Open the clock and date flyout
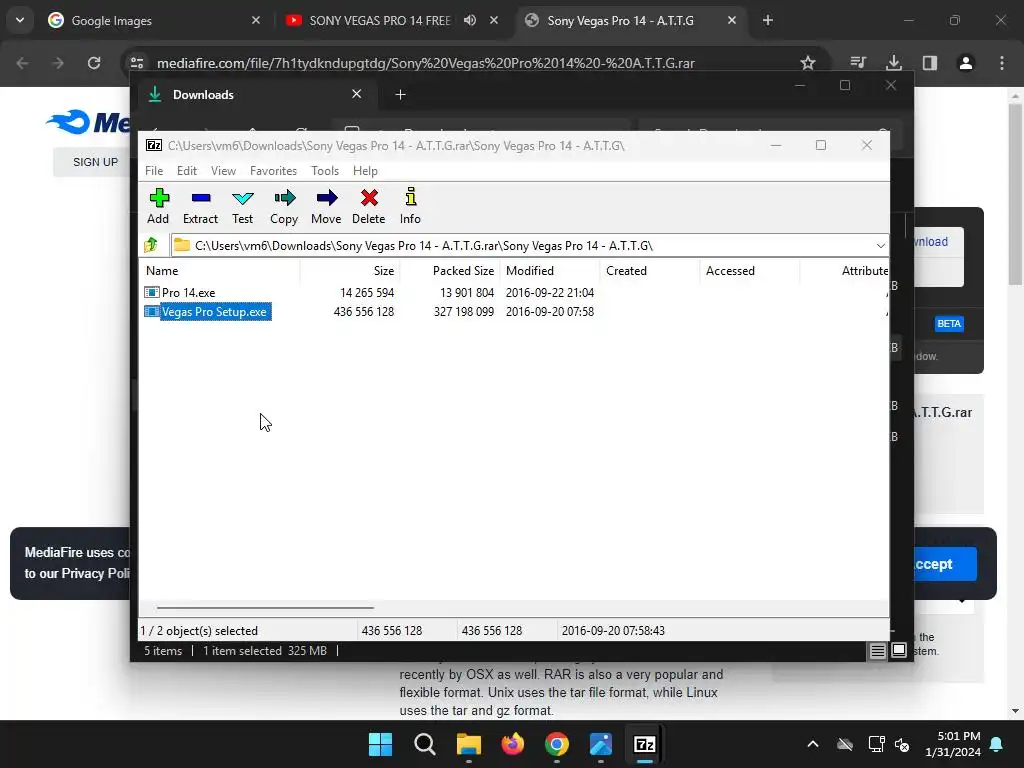Image resolution: width=1024 pixels, height=768 pixels. coord(953,744)
